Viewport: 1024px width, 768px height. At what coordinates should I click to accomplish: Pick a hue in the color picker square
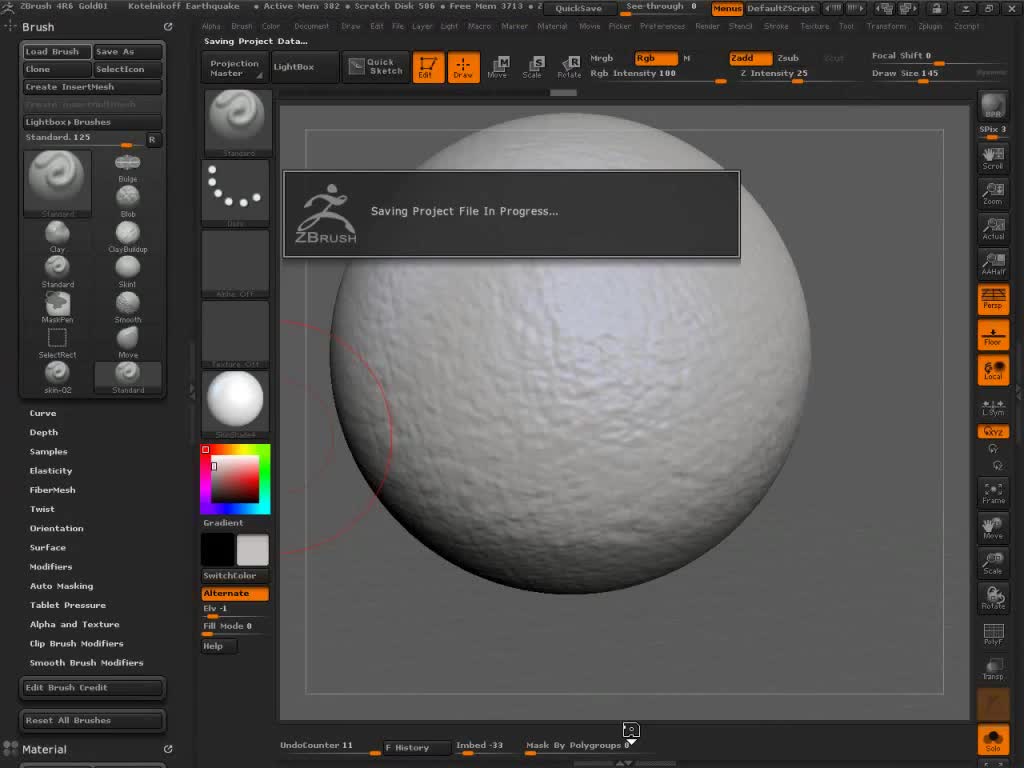235,479
